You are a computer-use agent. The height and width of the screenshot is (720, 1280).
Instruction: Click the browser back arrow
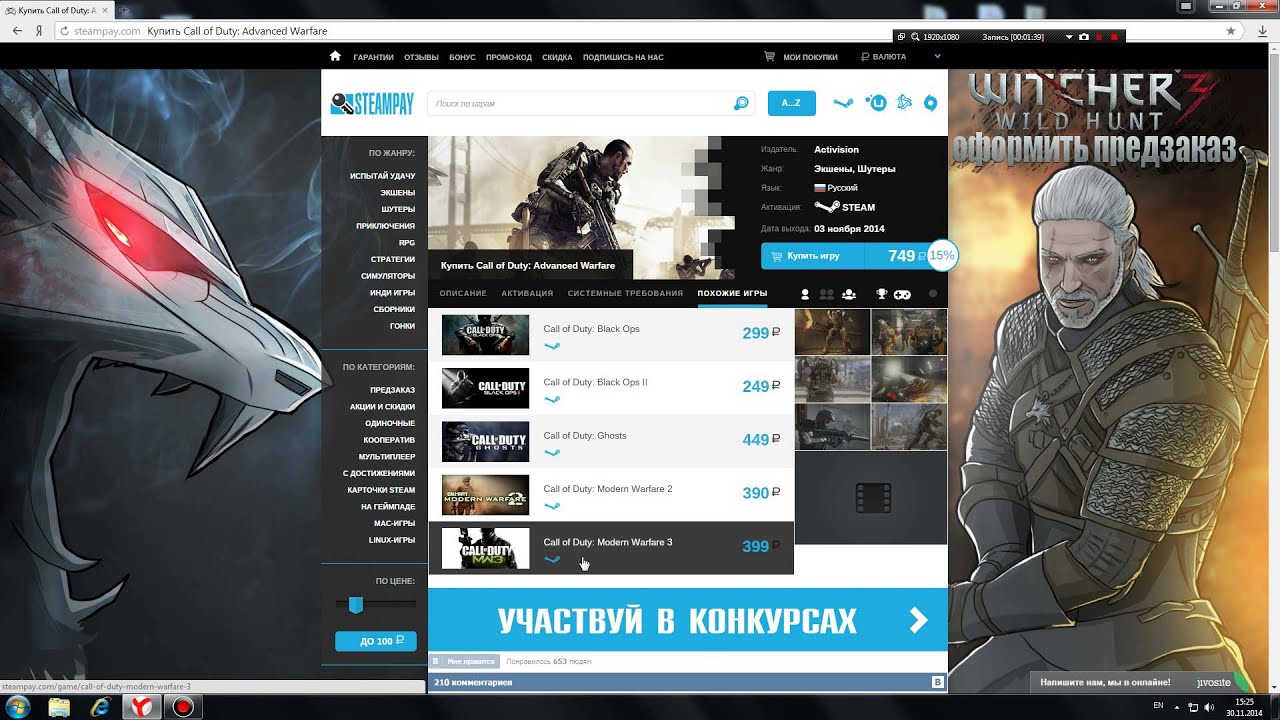(x=16, y=31)
